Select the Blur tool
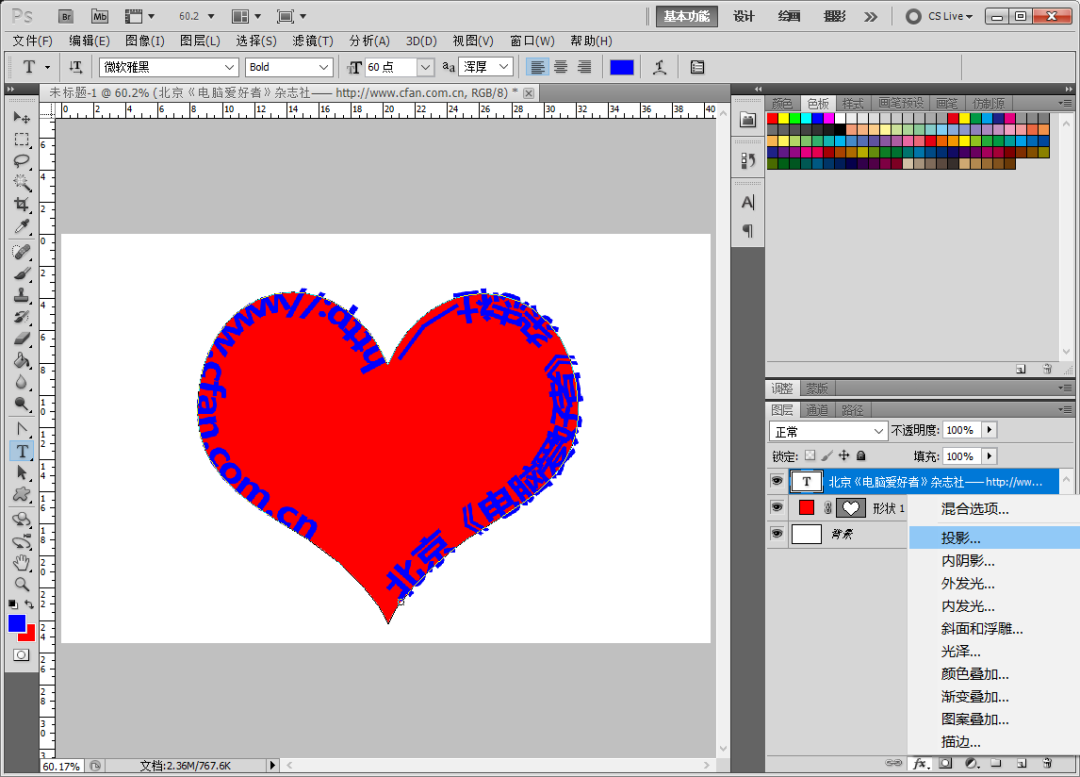The width and height of the screenshot is (1080, 777). coord(21,382)
